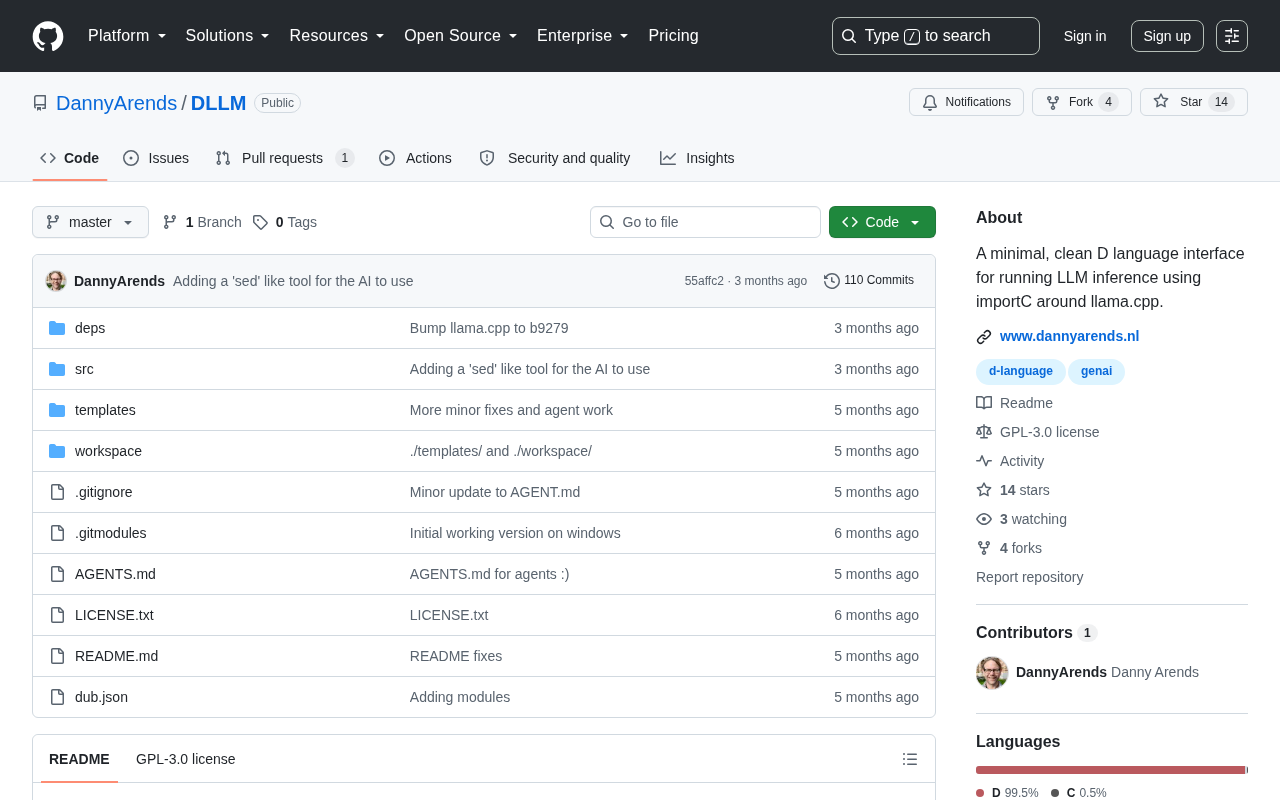Viewport: 1280px width, 800px height.
Task: Expand the Resources menu
Action: click(x=337, y=36)
